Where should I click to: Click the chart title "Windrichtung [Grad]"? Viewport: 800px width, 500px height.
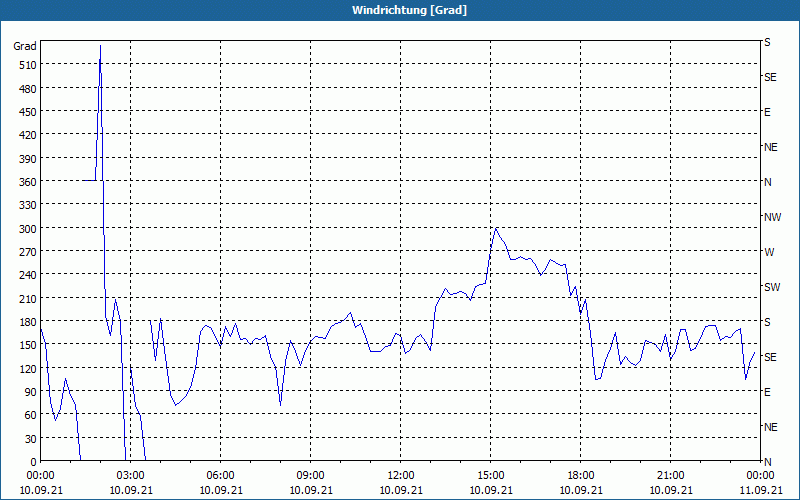click(x=409, y=10)
